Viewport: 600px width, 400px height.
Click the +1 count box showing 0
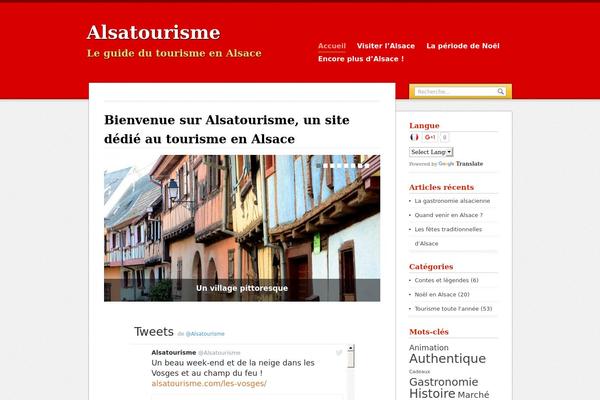click(444, 137)
